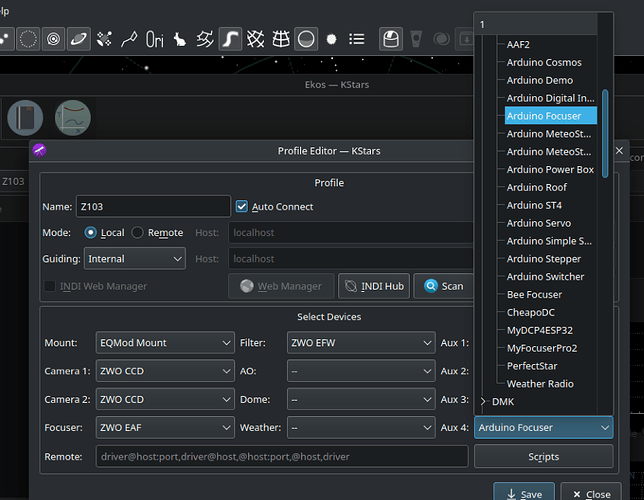Select Weather Radio driver
The image size is (644, 500).
pos(540,384)
